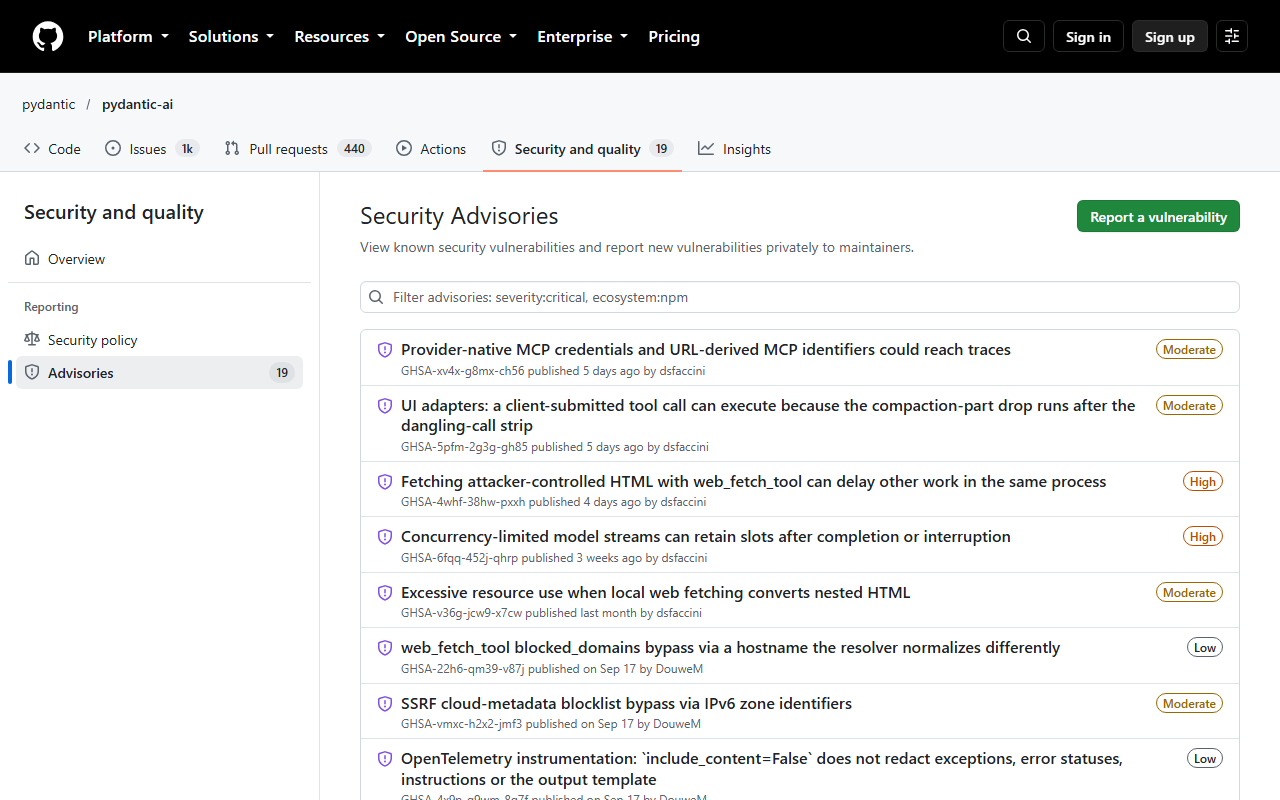Click the shield icon beside the Excessive resource use advisory
The width and height of the screenshot is (1280, 800).
385,593
